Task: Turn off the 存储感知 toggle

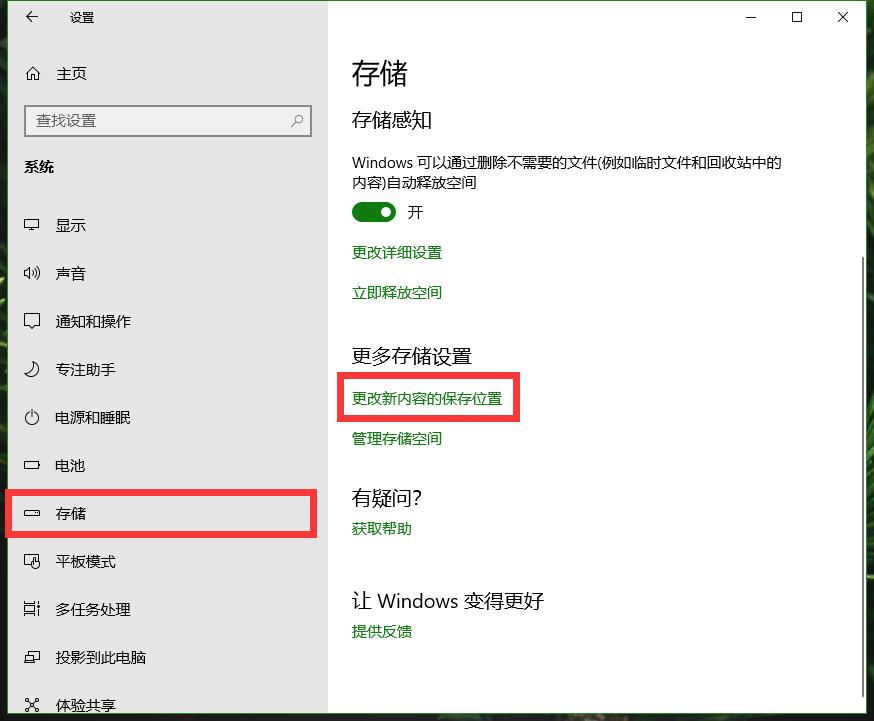Action: pyautogui.click(x=374, y=212)
